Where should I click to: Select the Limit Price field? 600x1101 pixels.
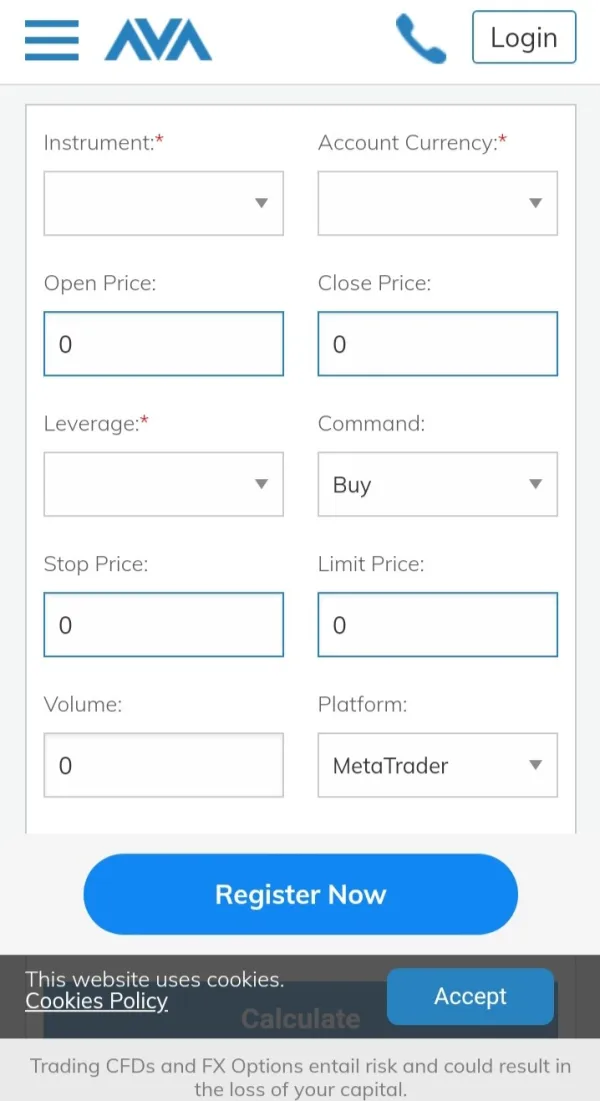[x=437, y=625]
